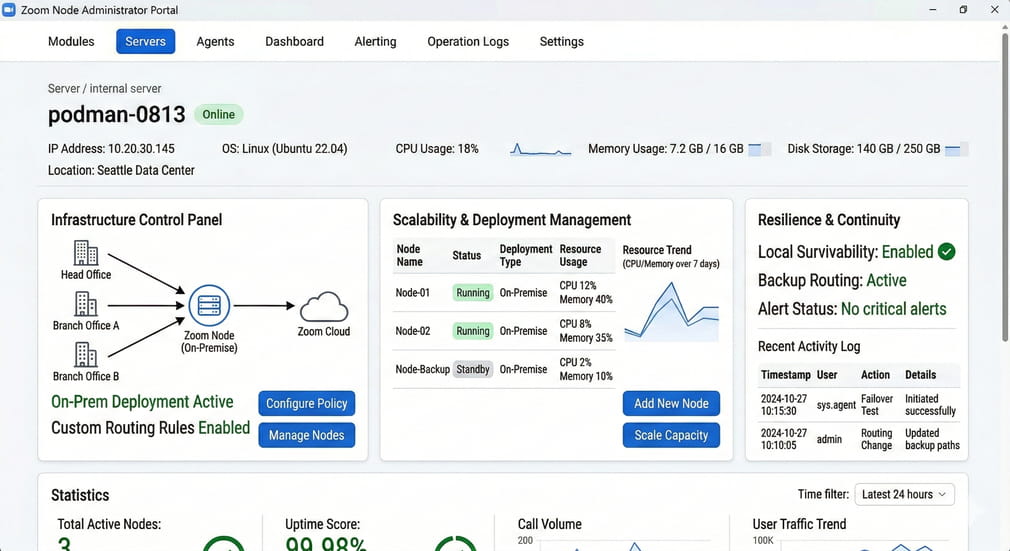This screenshot has height=551, width=1010.
Task: Click the CPU usage sparkline graph
Action: pos(540,150)
